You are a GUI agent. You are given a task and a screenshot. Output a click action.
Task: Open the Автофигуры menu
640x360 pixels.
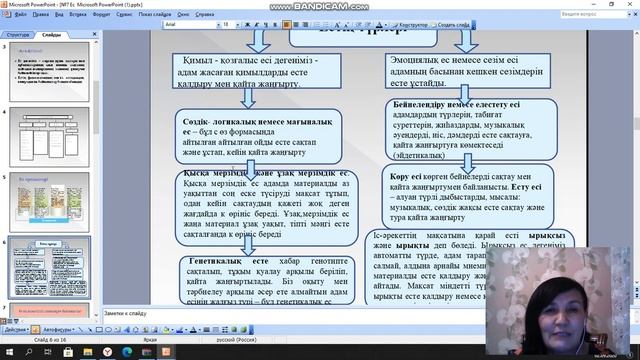[x=58, y=329]
